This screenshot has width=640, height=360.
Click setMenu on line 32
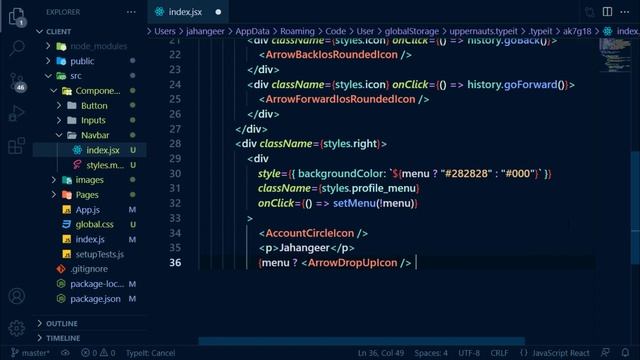(354, 203)
